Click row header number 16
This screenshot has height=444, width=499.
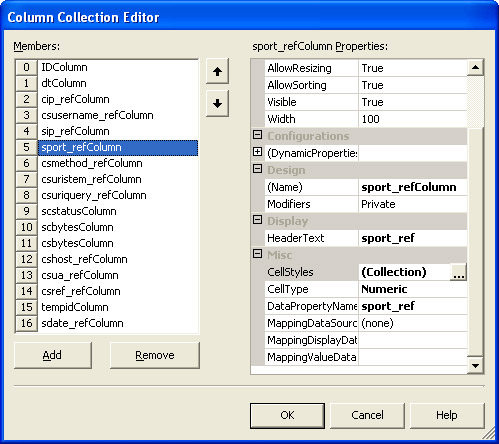(26, 323)
